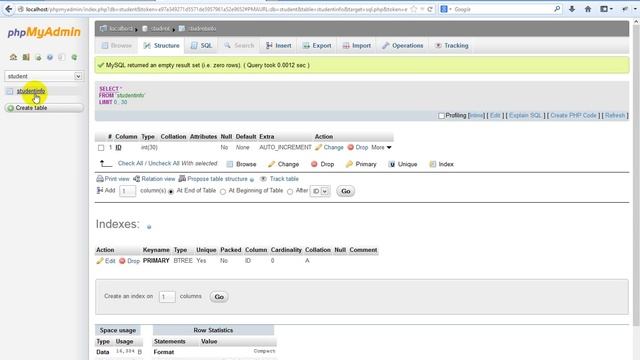Click Primary key icon in With selected bar
The height and width of the screenshot is (360, 640).
pyautogui.click(x=349, y=164)
